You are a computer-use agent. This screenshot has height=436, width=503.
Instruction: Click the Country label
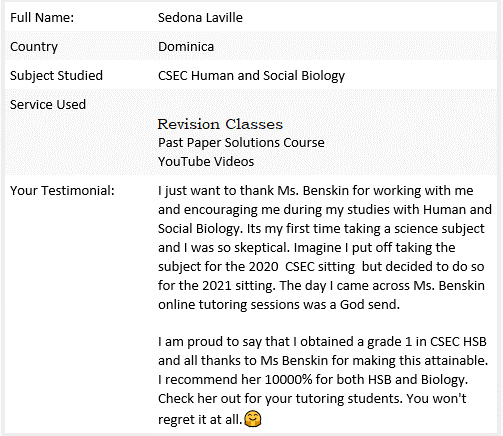tap(34, 47)
